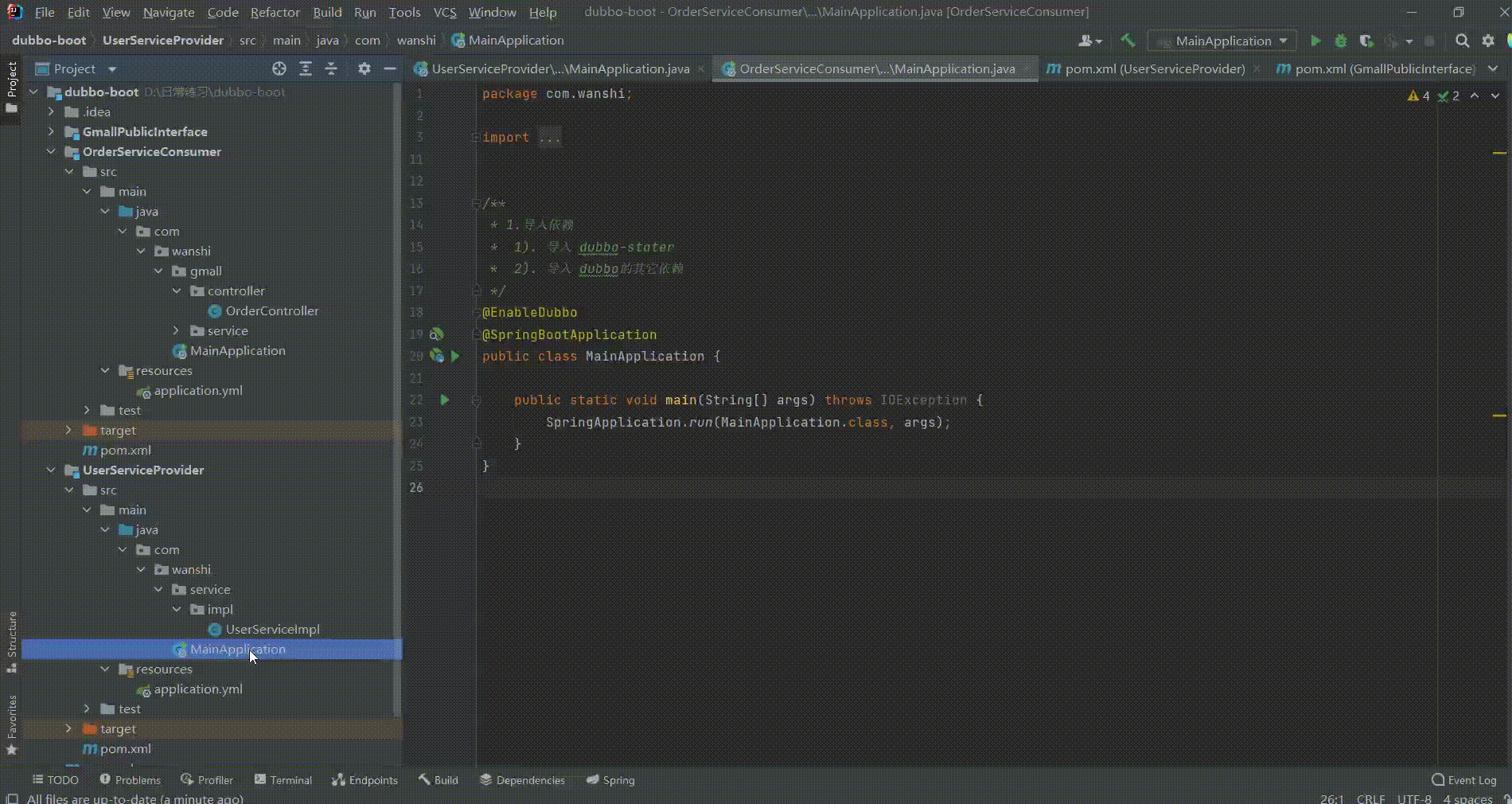Click the wanshi breadcrumb in navigation bar
The height and width of the screenshot is (804, 1512).
click(x=416, y=41)
